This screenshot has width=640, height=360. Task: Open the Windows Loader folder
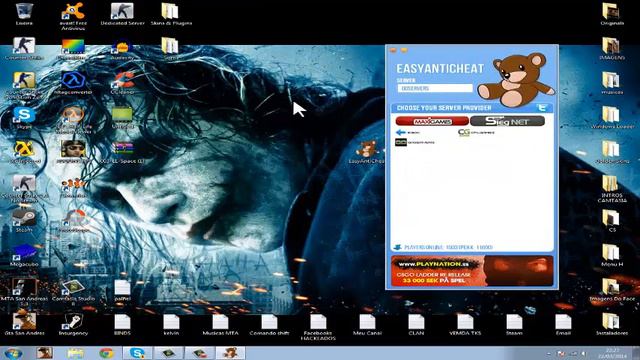click(x=611, y=118)
